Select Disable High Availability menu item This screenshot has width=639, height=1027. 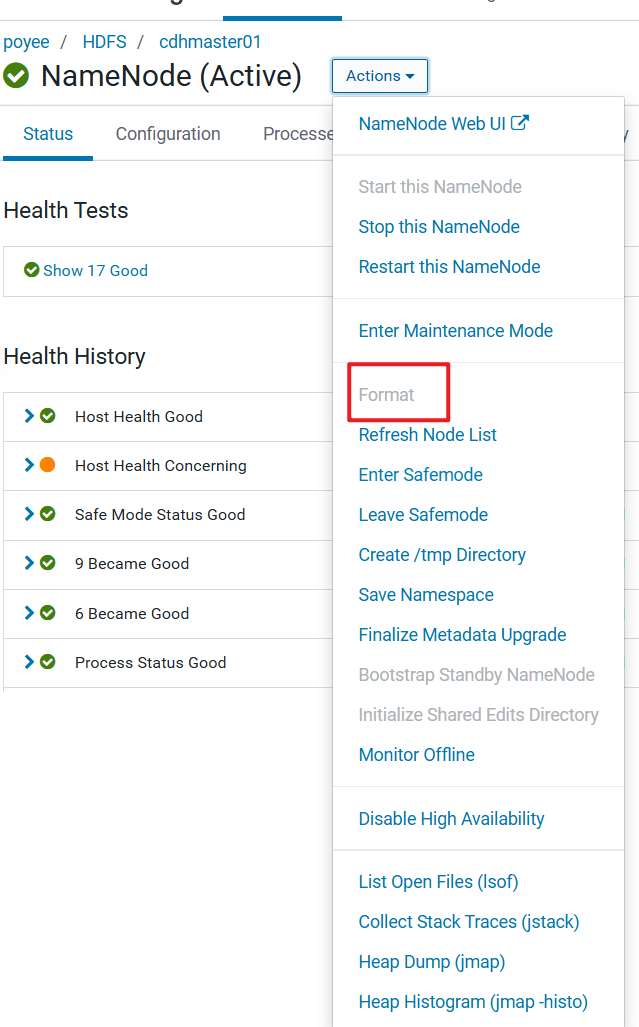pyautogui.click(x=451, y=819)
